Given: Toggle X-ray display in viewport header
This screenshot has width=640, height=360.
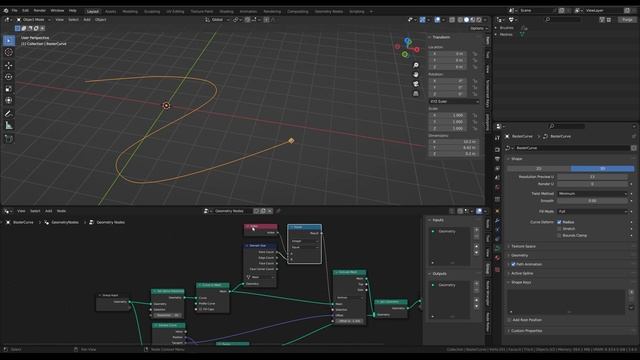Looking at the screenshot, I should (452, 20).
